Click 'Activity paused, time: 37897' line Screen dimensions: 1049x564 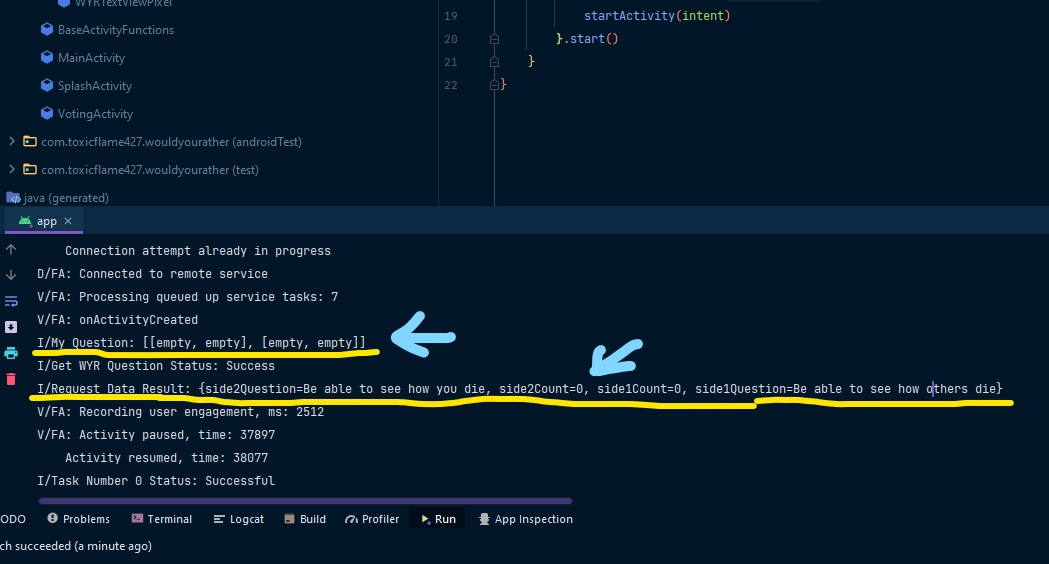click(156, 434)
